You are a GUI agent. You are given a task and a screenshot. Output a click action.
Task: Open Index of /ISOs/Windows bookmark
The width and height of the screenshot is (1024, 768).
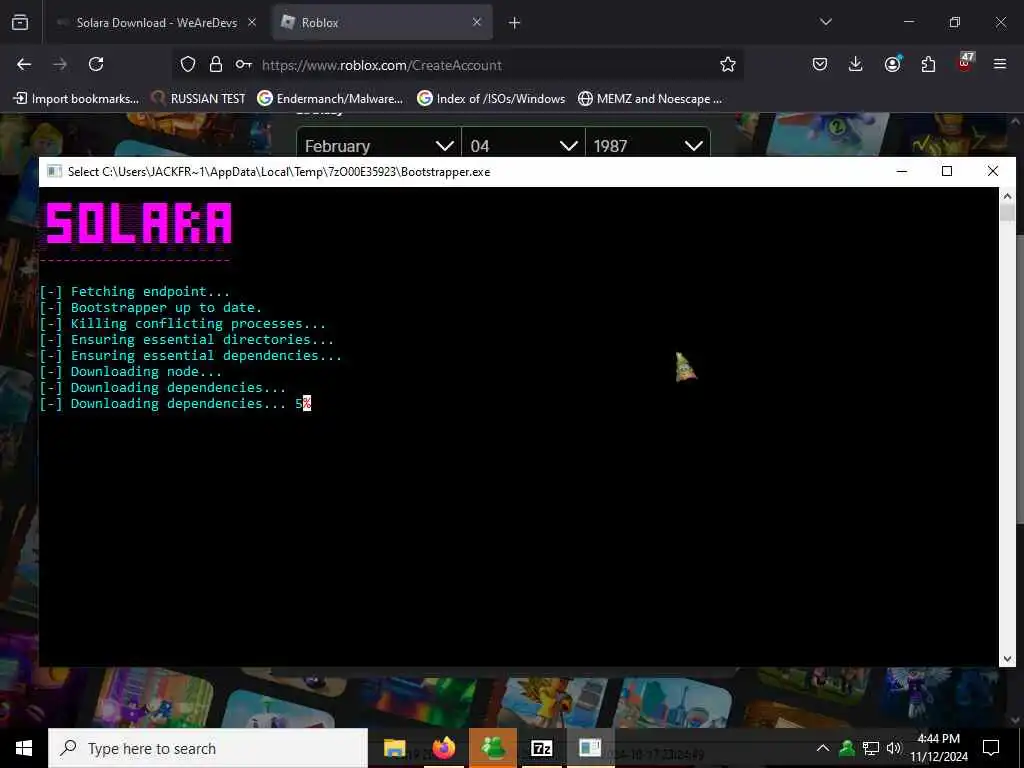click(491, 99)
